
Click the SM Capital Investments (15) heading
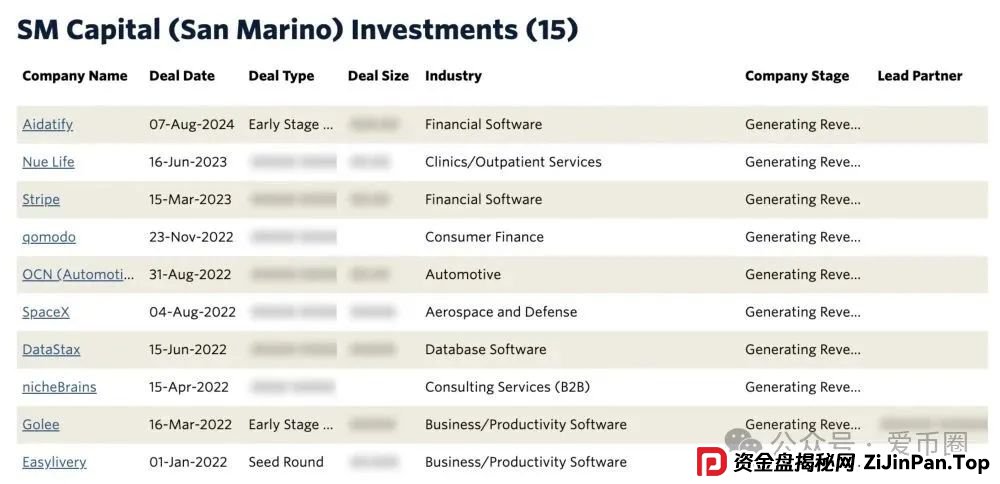pyautogui.click(x=298, y=29)
